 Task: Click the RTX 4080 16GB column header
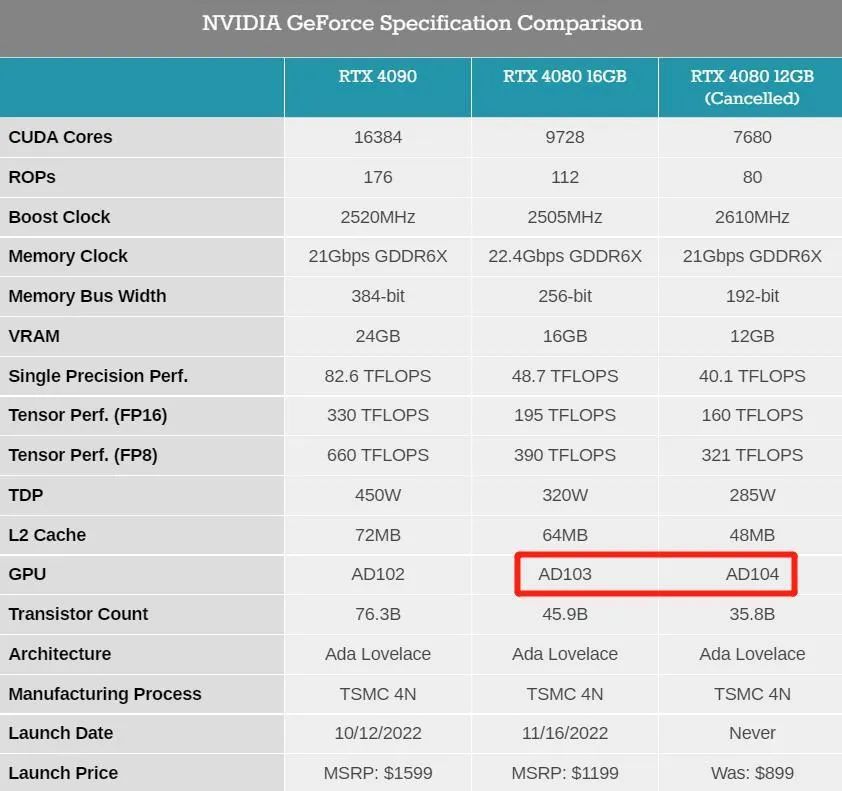pos(565,76)
